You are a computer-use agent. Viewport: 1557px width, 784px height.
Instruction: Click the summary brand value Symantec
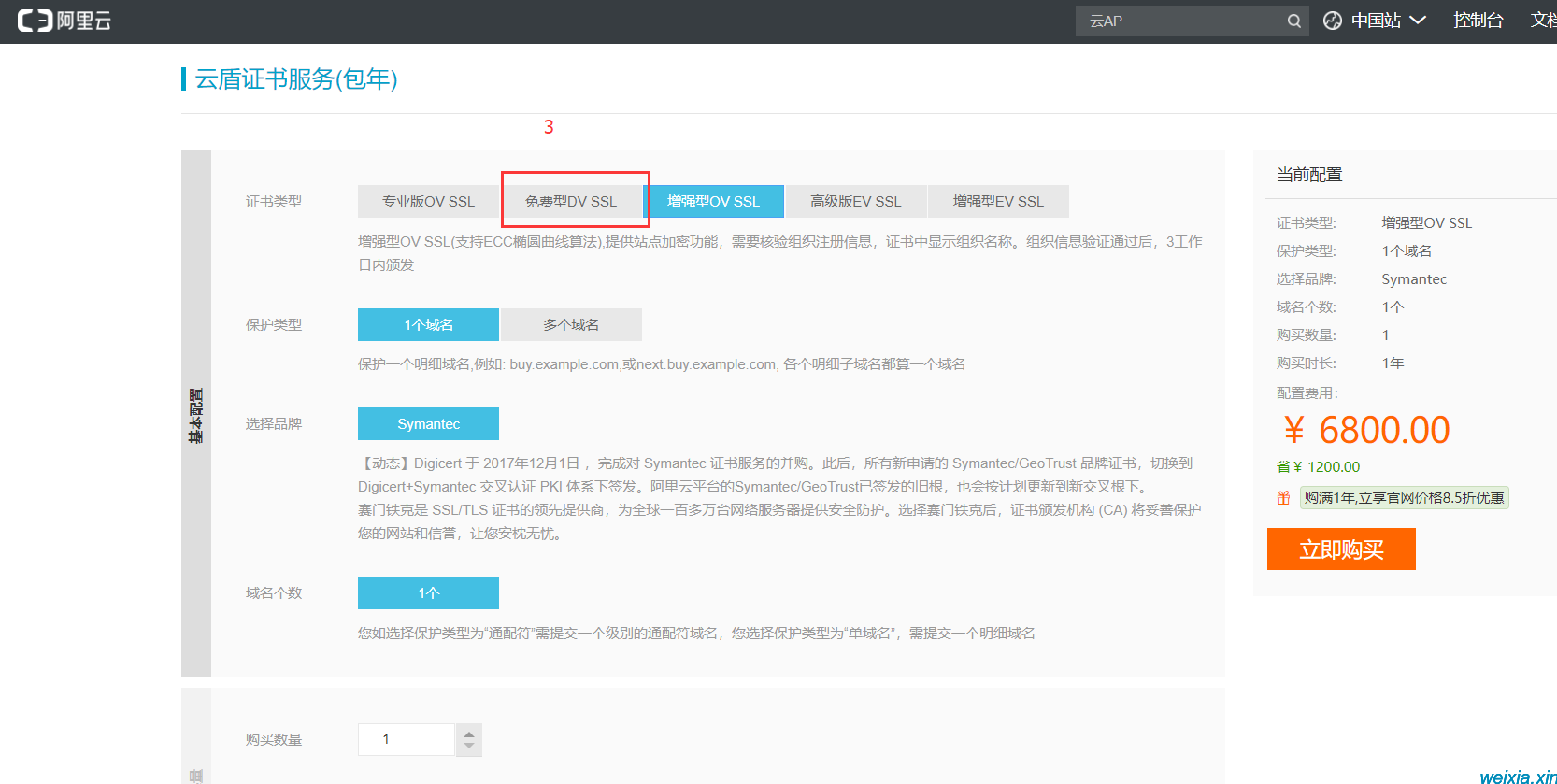1414,278
